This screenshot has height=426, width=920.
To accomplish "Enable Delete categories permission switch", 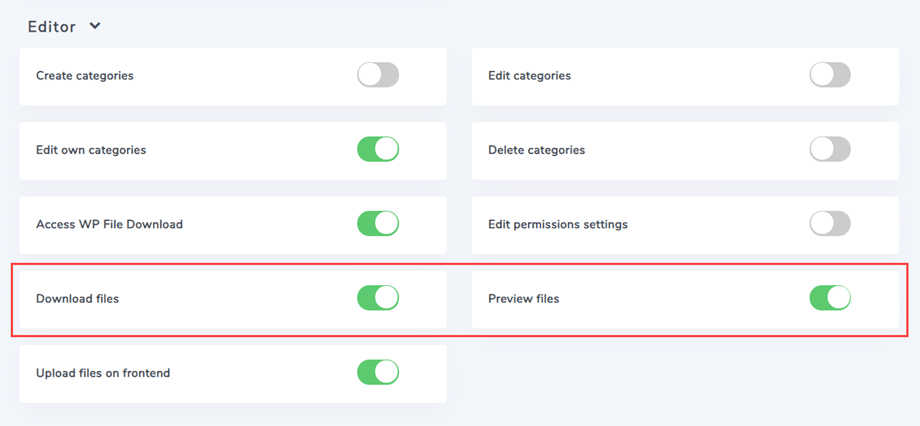I will 830,150.
